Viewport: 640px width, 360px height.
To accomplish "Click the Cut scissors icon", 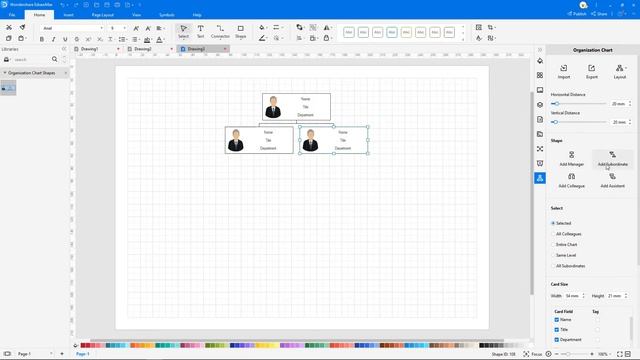I will (x=9, y=27).
